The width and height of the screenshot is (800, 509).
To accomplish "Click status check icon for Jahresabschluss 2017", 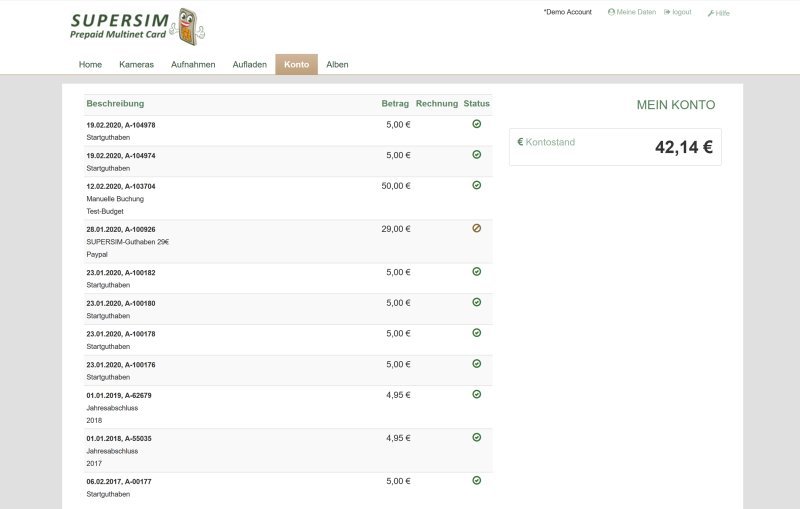I will pyautogui.click(x=477, y=437).
